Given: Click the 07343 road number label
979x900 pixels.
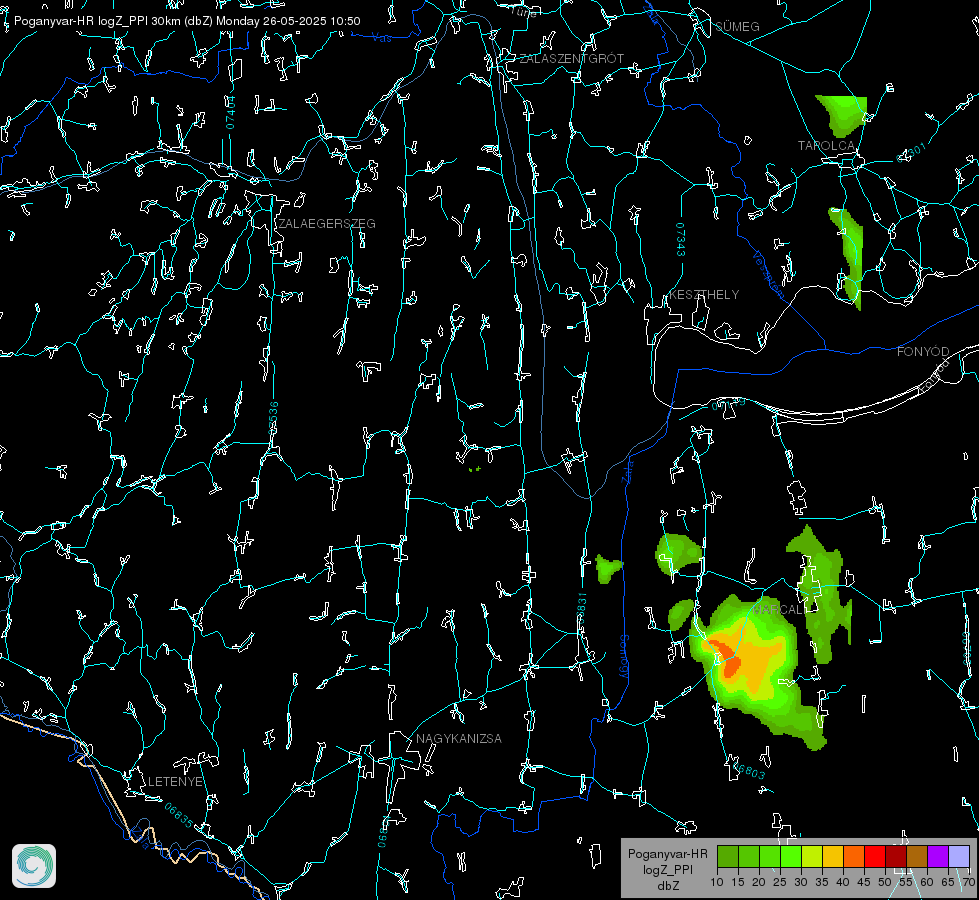Looking at the screenshot, I should (x=680, y=240).
